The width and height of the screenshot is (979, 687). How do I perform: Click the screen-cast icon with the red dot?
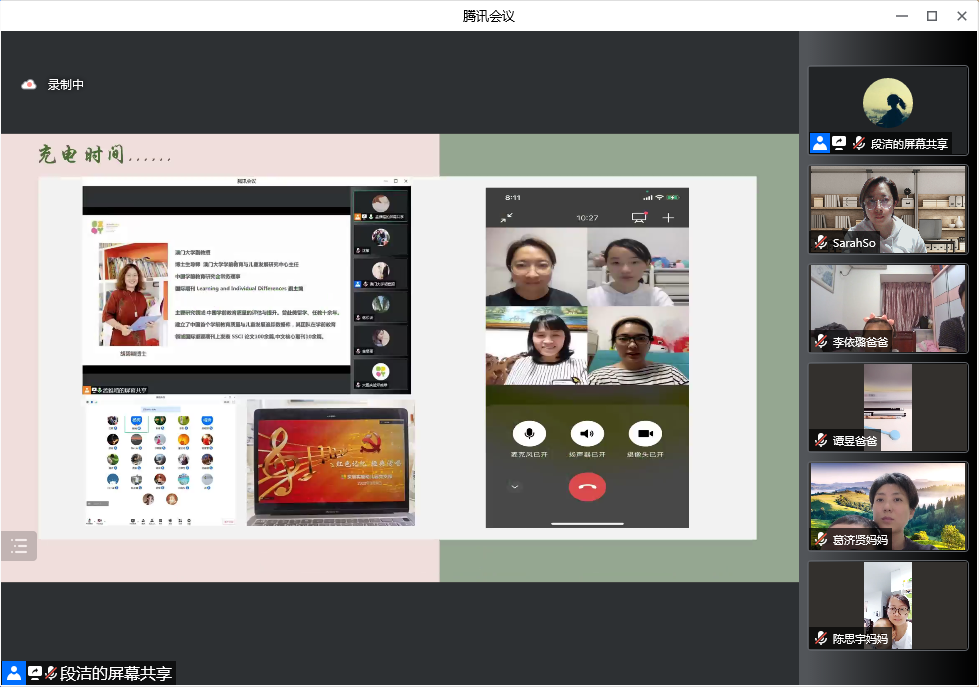639,217
